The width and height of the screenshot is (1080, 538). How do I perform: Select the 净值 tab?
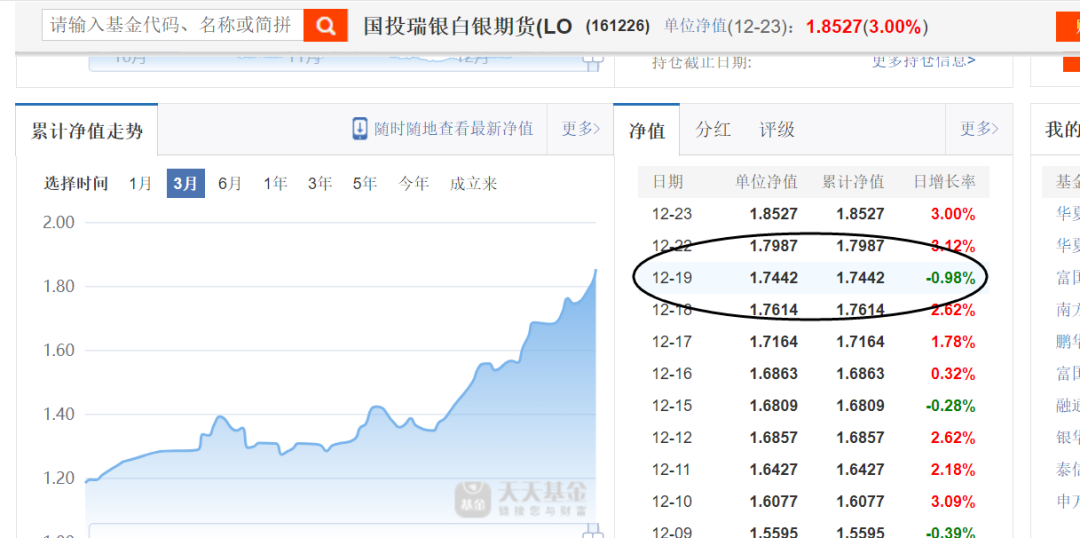pyautogui.click(x=647, y=130)
